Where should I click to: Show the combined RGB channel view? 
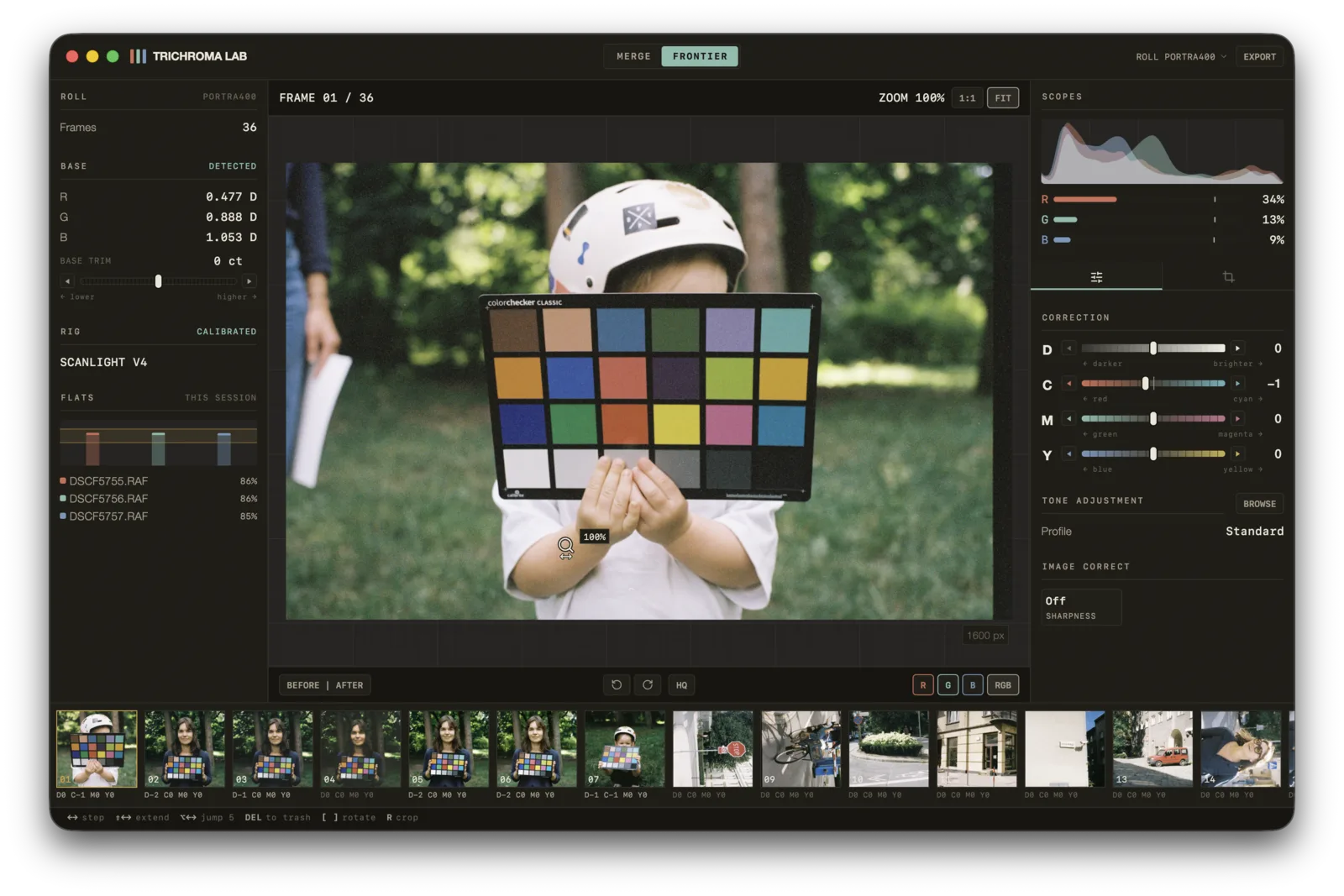[x=1003, y=685]
